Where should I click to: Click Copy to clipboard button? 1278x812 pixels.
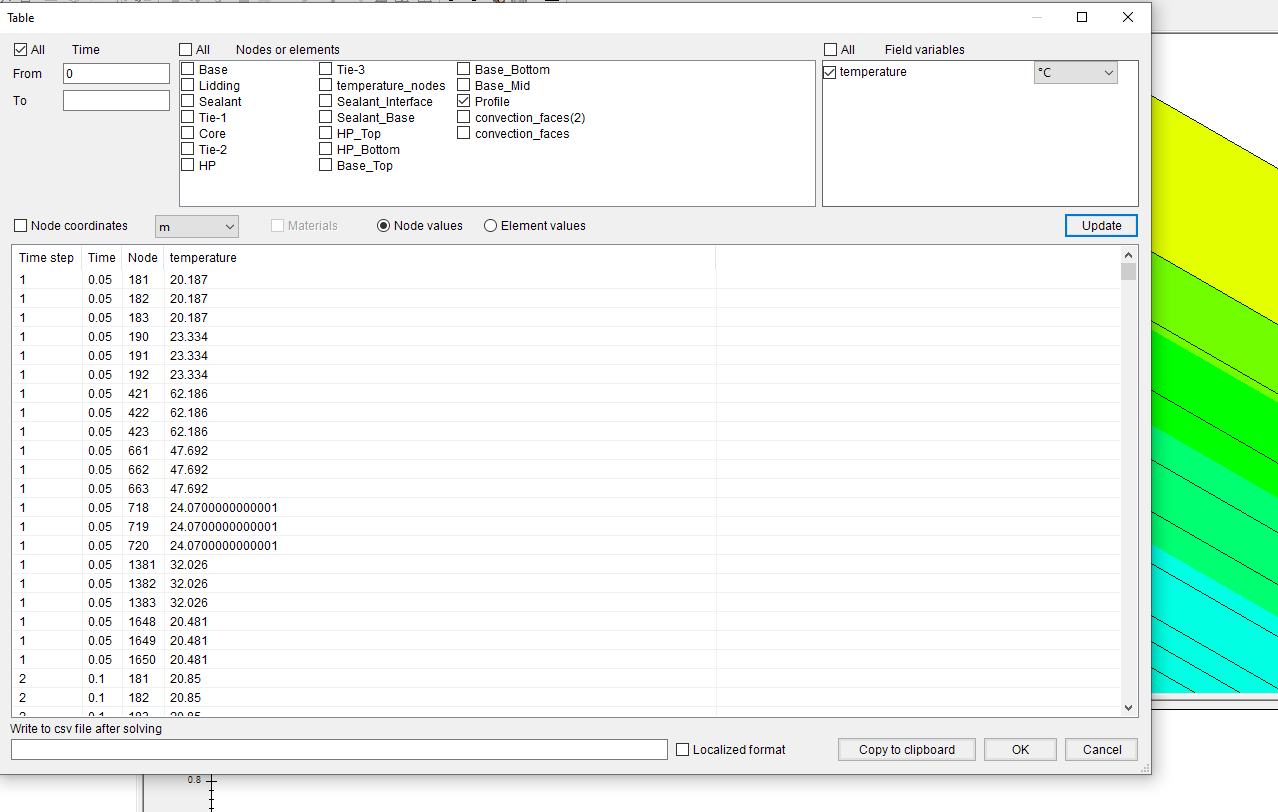click(x=907, y=749)
